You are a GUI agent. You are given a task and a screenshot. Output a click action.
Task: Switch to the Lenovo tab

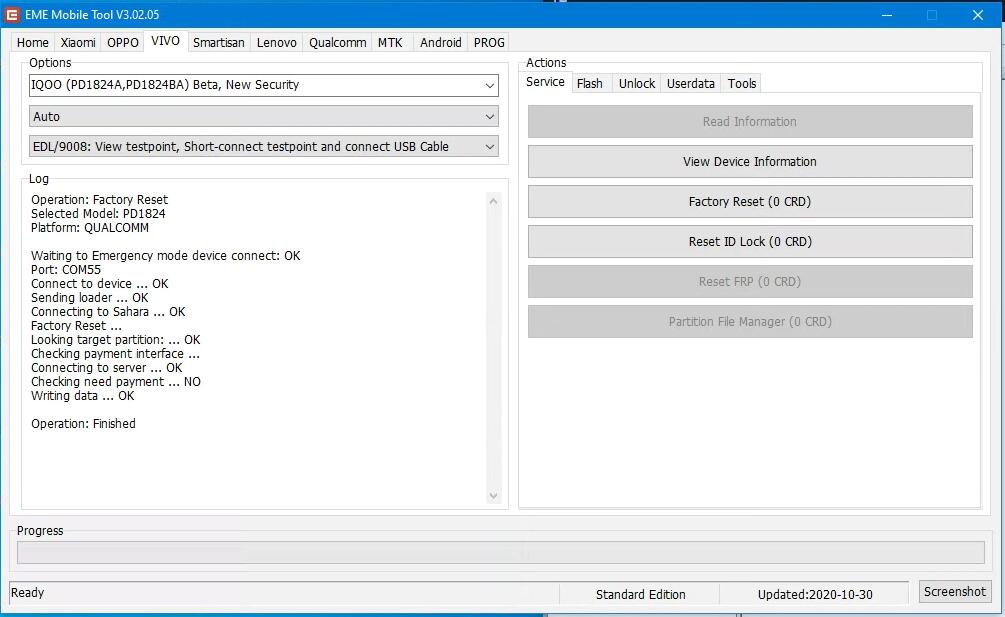(276, 42)
